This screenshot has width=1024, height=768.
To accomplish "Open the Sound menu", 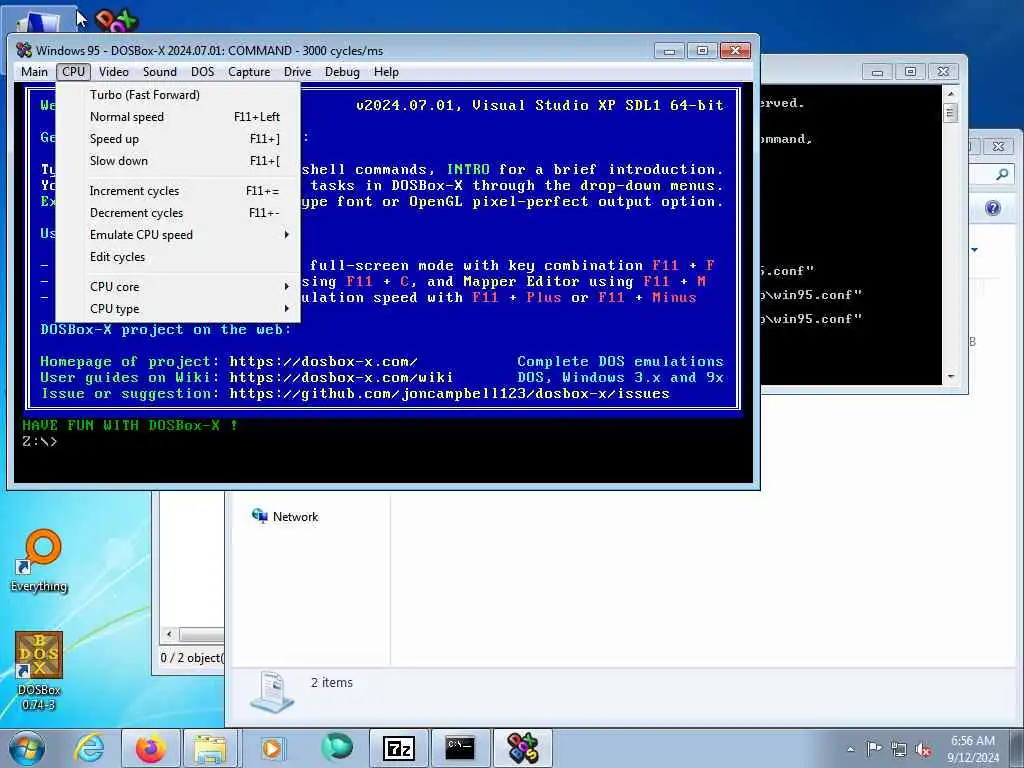I will (159, 72).
